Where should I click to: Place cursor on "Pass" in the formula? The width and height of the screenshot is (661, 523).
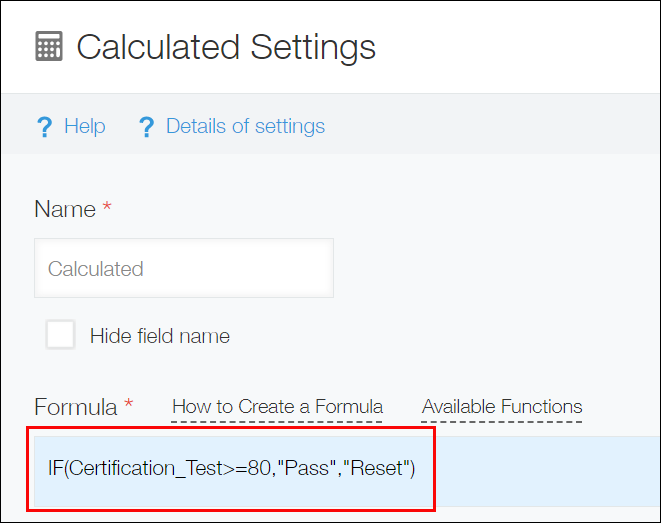(x=306, y=468)
